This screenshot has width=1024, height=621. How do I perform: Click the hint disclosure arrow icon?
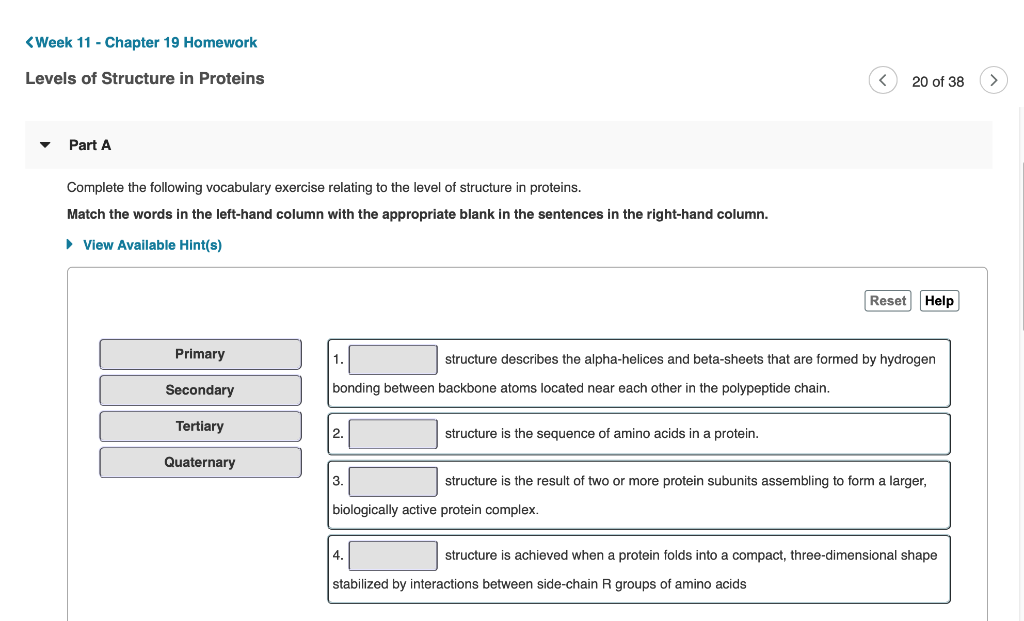click(69, 244)
